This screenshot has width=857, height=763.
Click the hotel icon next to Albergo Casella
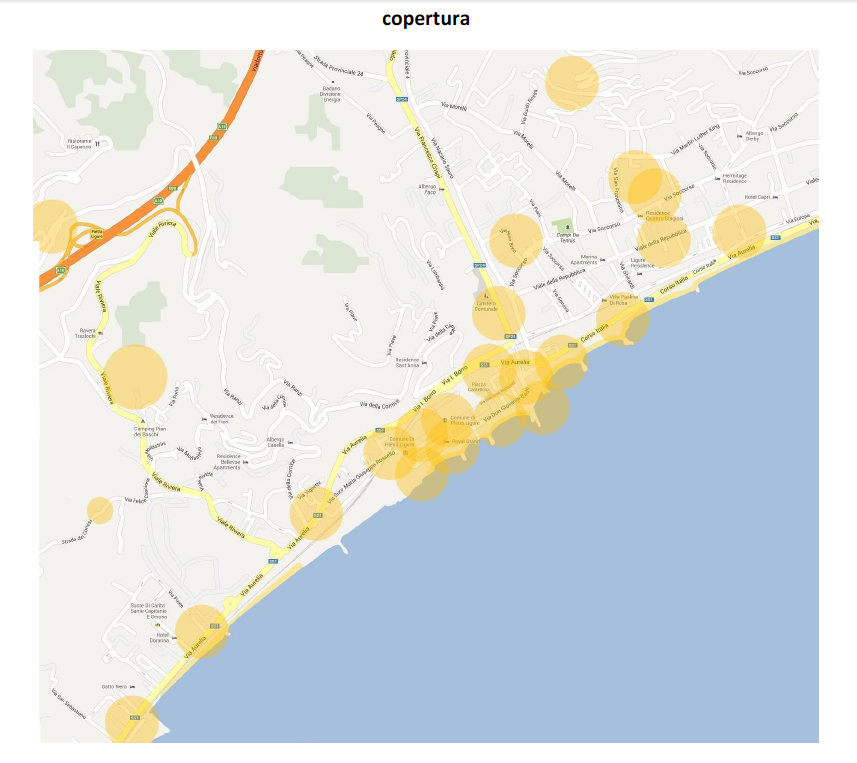[x=290, y=442]
